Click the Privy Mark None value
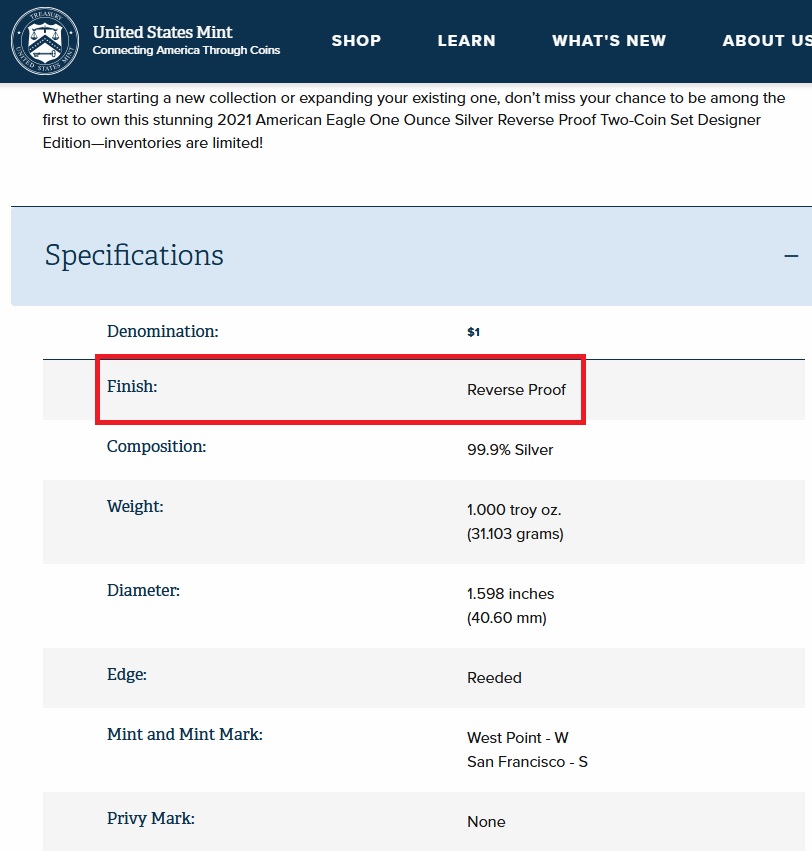Image resolution: width=812 pixels, height=851 pixels. coord(486,822)
